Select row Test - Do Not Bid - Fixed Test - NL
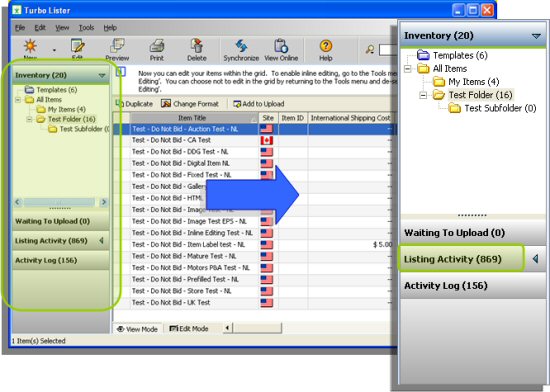Image resolution: width=550 pixels, height=392 pixels. pyautogui.click(x=255, y=175)
